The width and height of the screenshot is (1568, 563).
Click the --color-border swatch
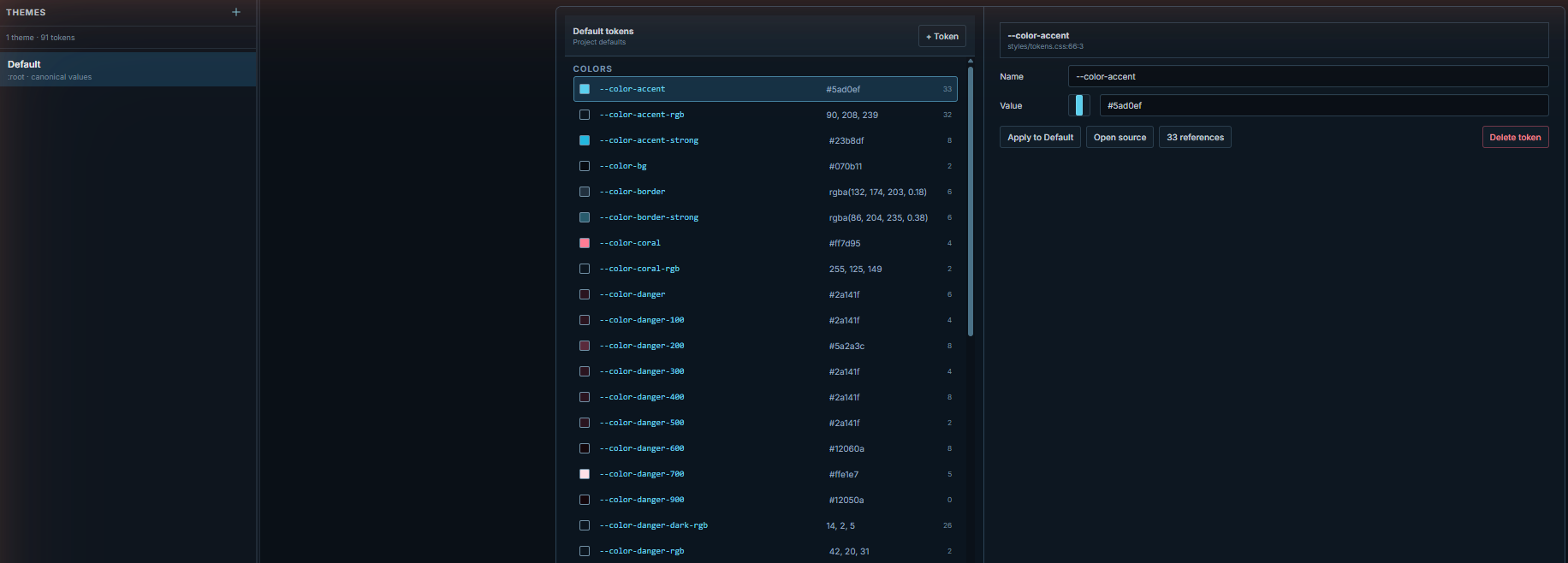tap(585, 192)
